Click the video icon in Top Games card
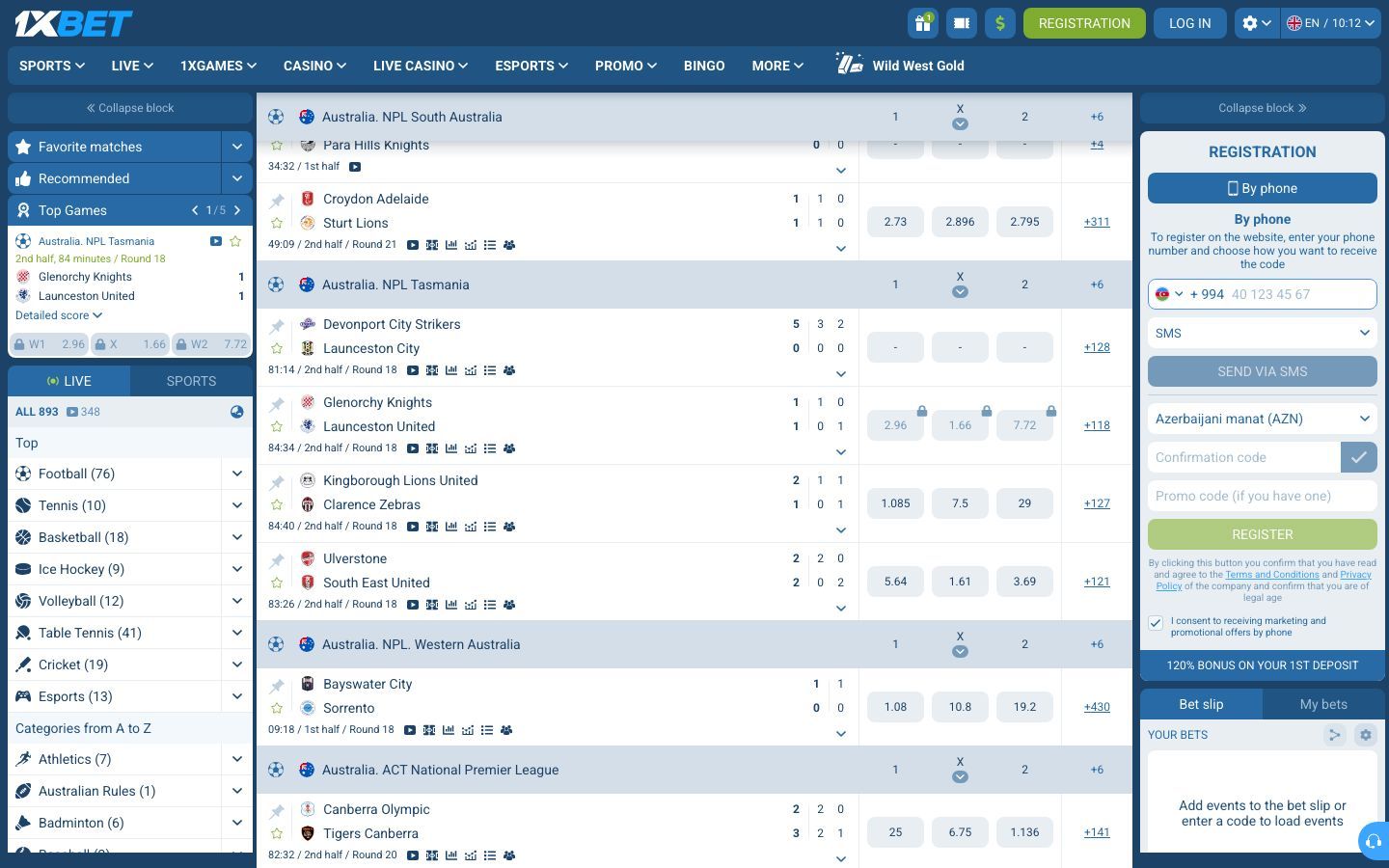 (216, 241)
